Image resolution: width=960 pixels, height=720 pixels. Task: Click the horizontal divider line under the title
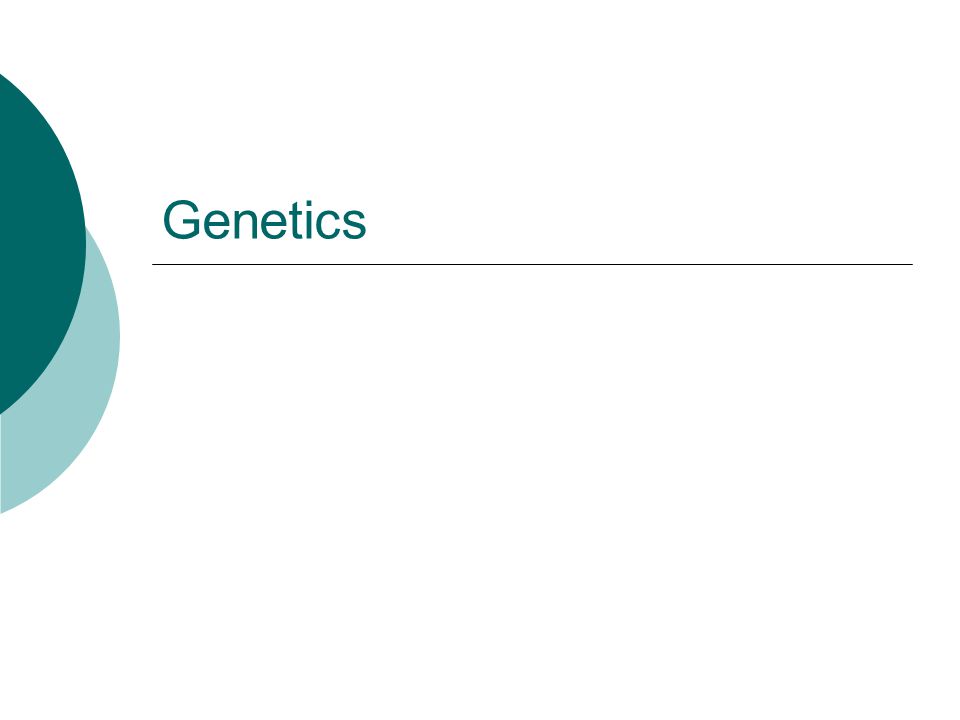pyautogui.click(x=532, y=264)
